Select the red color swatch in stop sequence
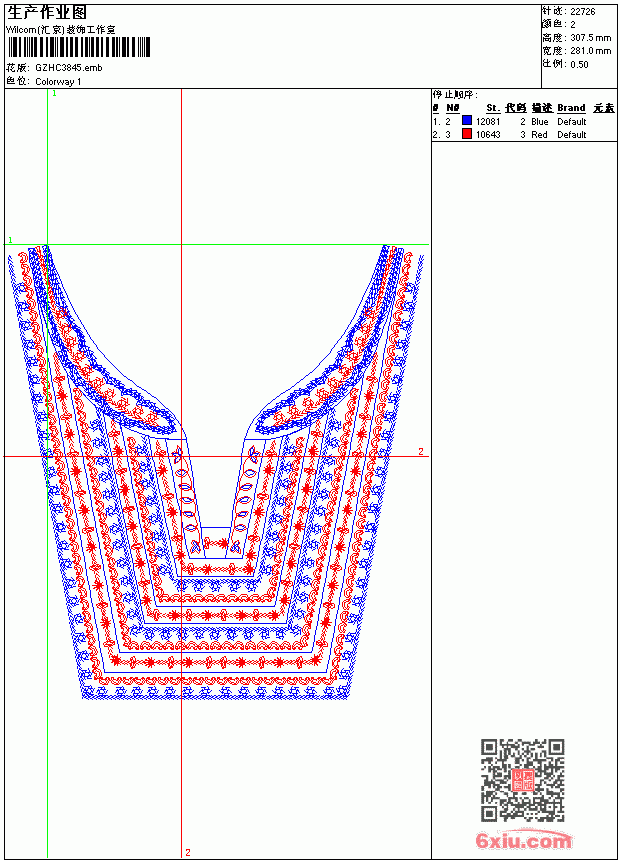 467,134
